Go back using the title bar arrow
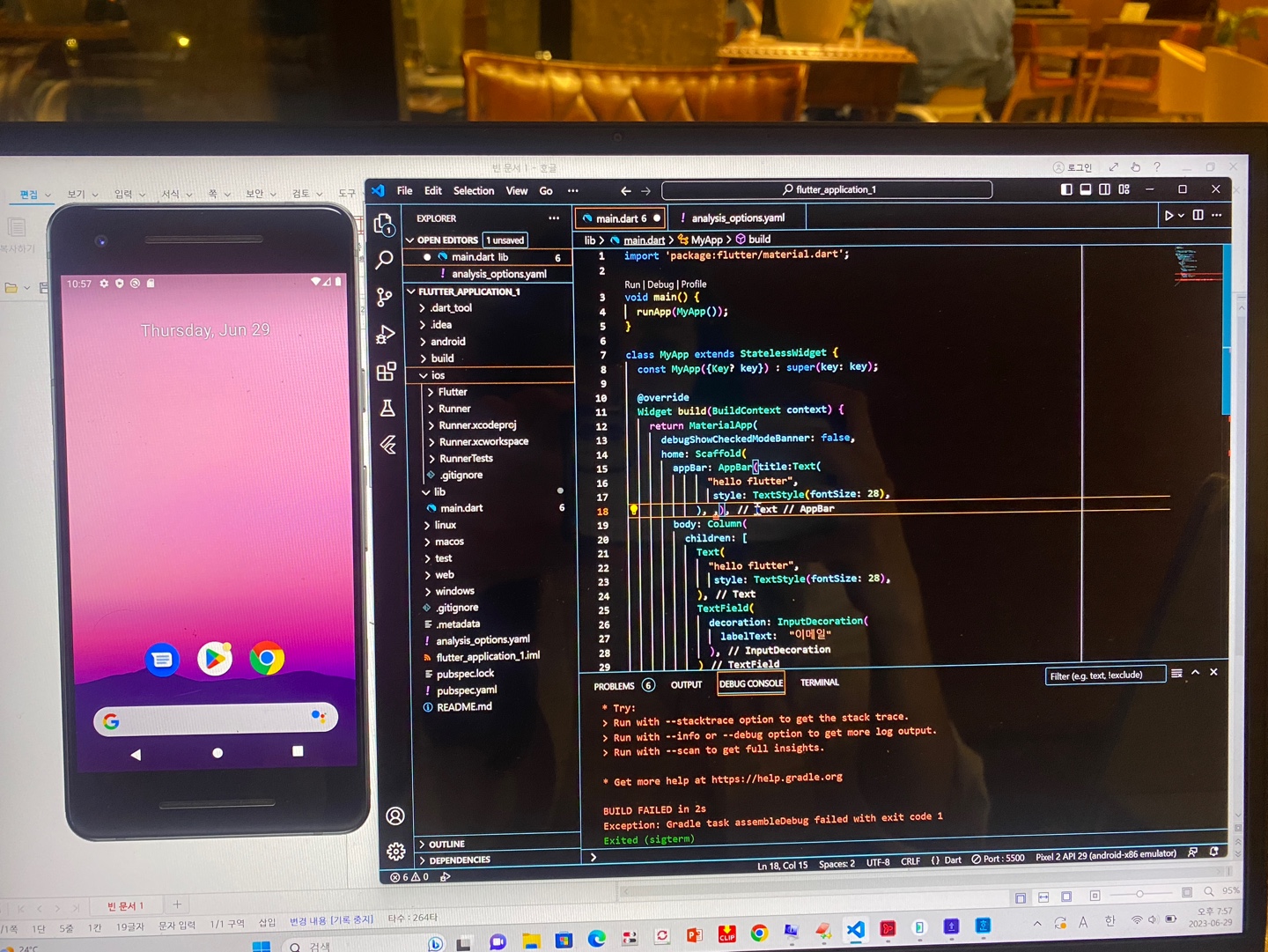Viewport: 1268px width, 952px height. pyautogui.click(x=625, y=191)
